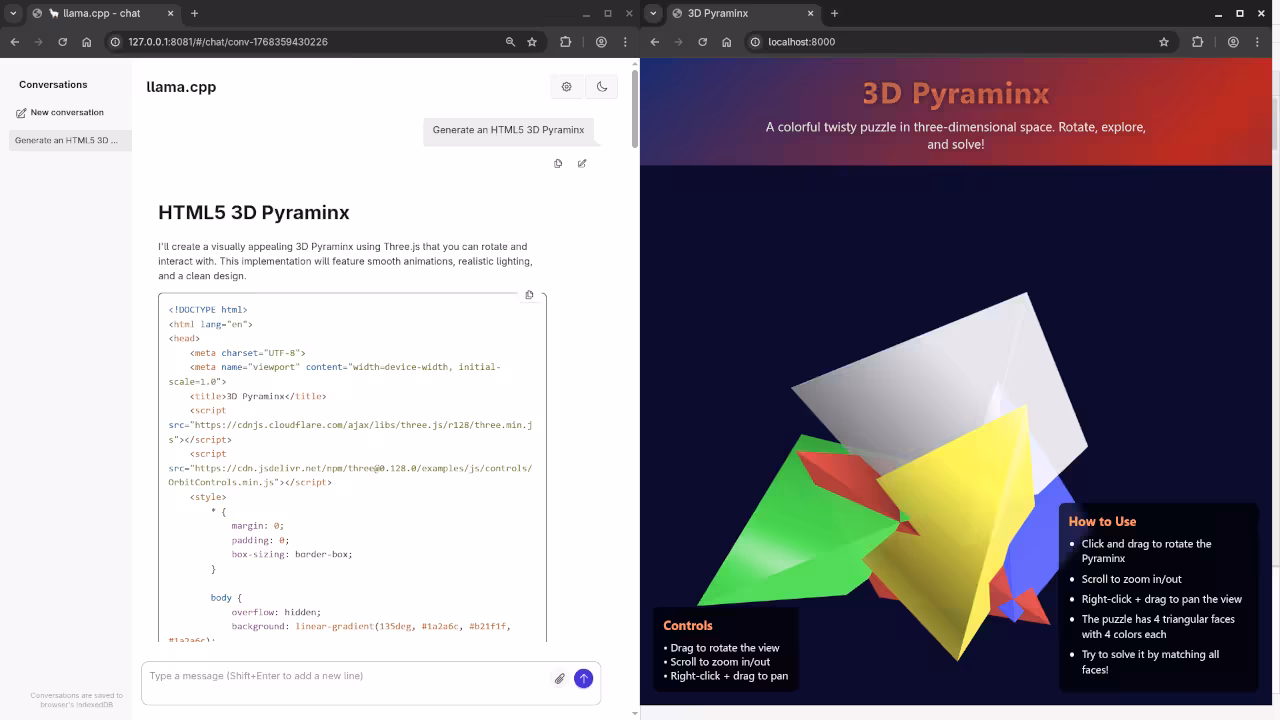The width and height of the screenshot is (1280, 720).
Task: Copy the assistant's response using copy icon
Action: click(x=558, y=163)
